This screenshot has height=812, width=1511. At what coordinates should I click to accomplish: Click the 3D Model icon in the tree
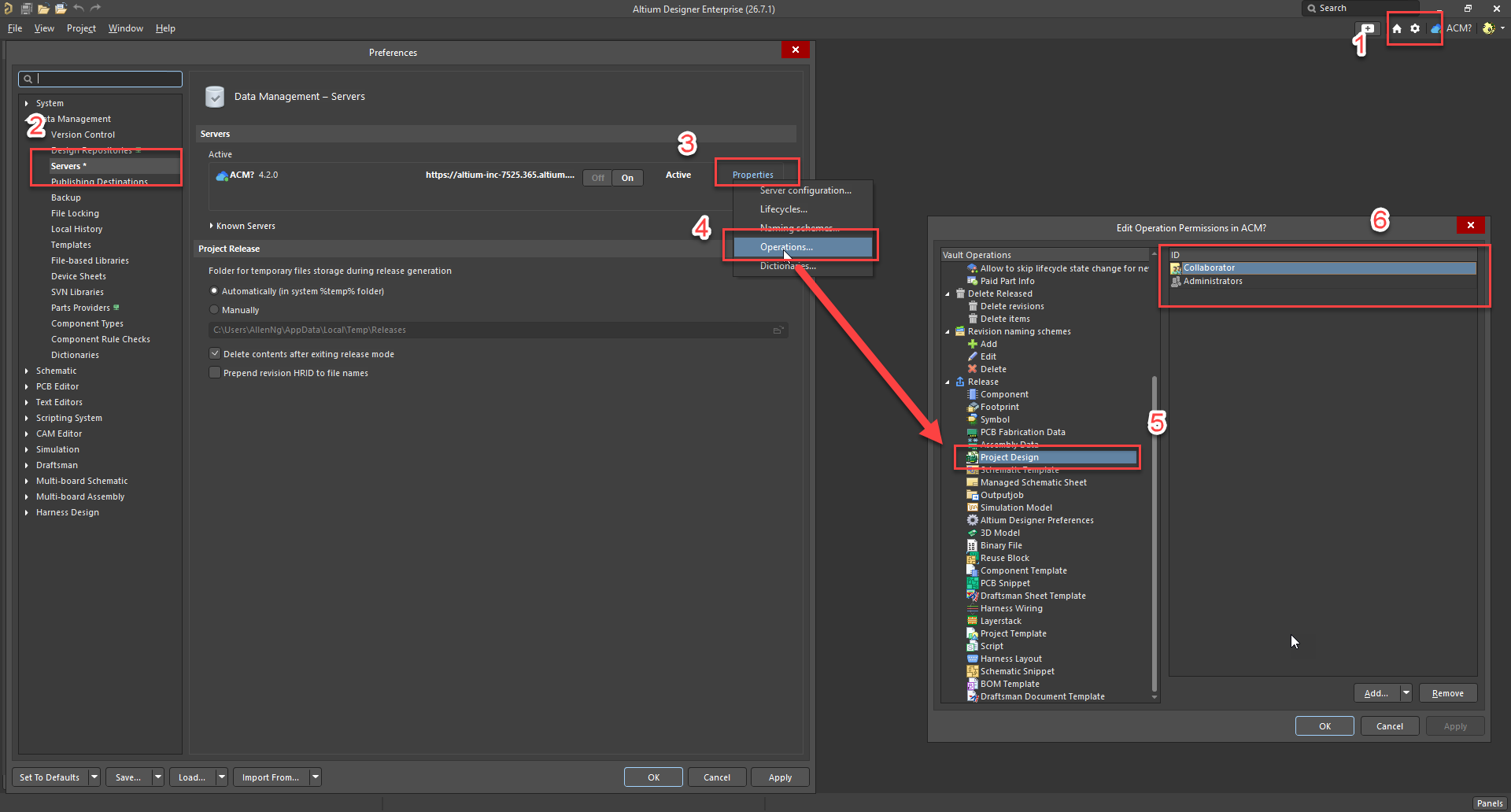pyautogui.click(x=973, y=533)
